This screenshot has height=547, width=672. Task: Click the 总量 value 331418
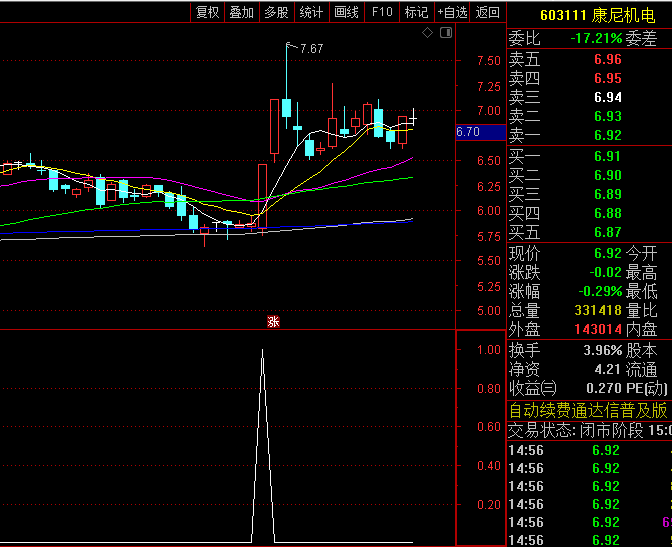598,310
